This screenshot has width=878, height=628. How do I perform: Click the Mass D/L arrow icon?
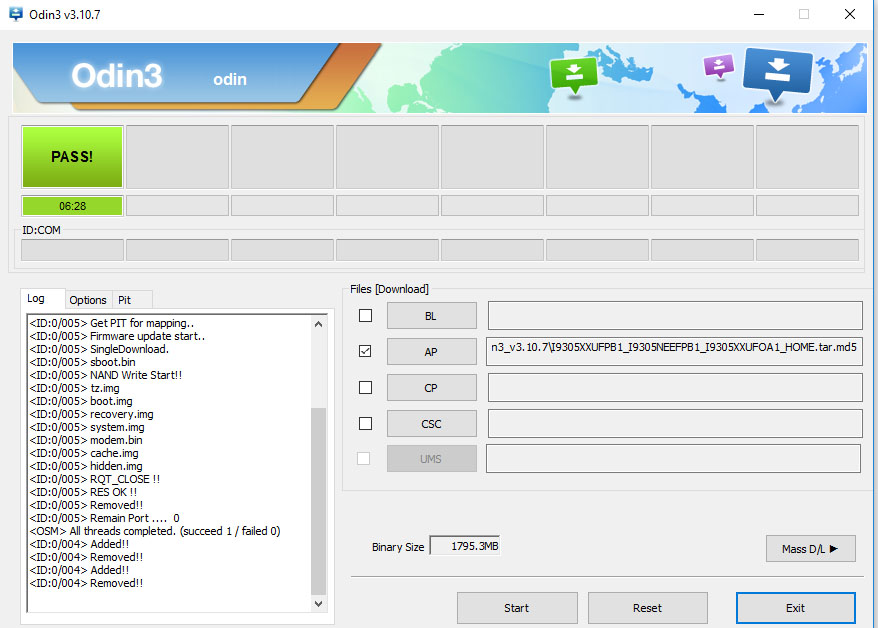click(x=834, y=549)
